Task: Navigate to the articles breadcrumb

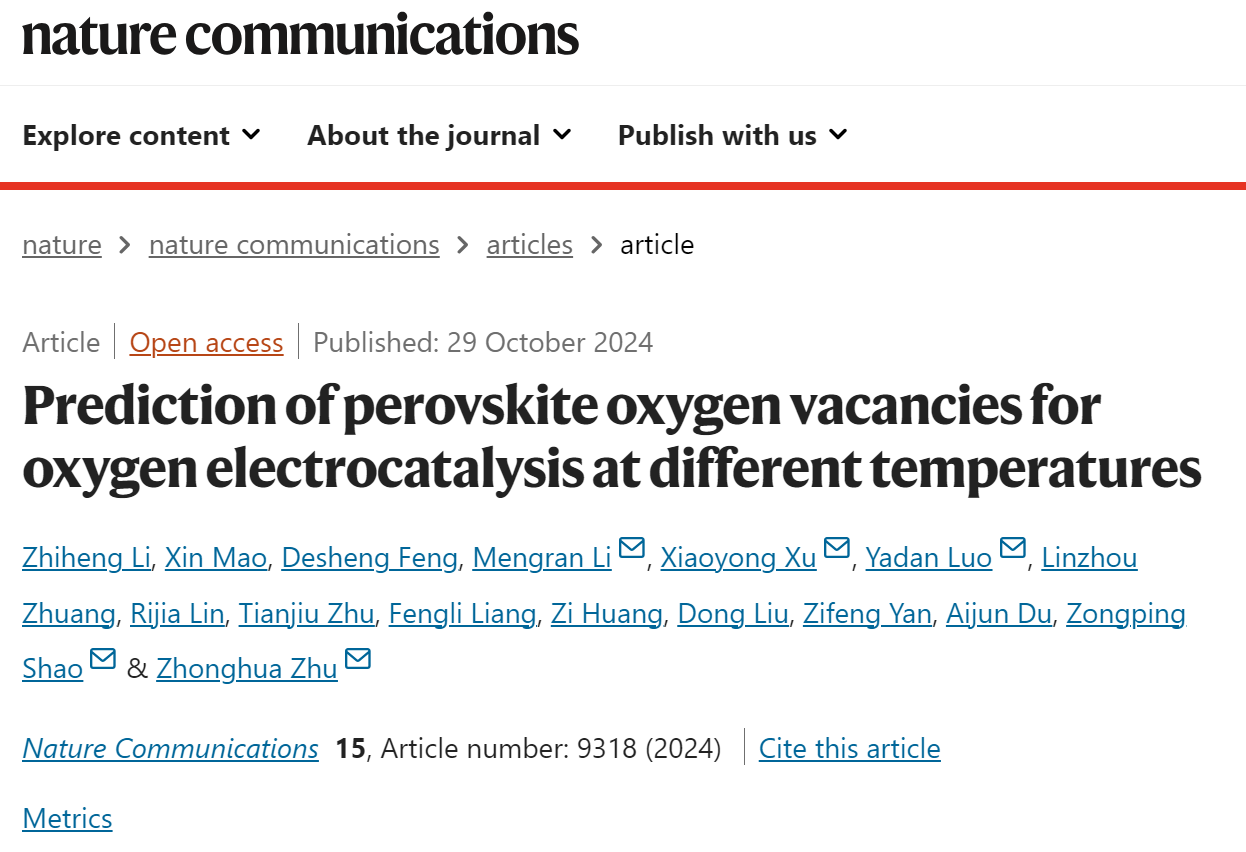Action: coord(530,245)
